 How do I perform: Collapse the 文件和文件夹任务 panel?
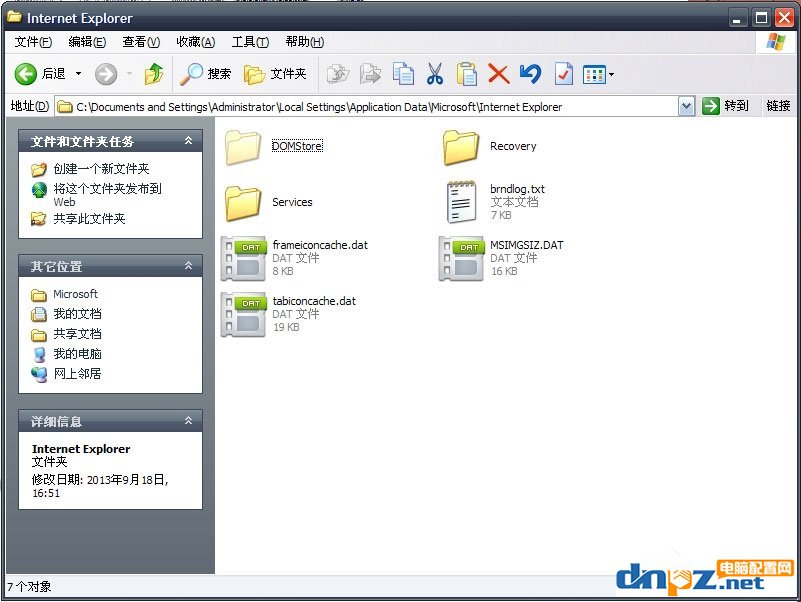[188, 141]
